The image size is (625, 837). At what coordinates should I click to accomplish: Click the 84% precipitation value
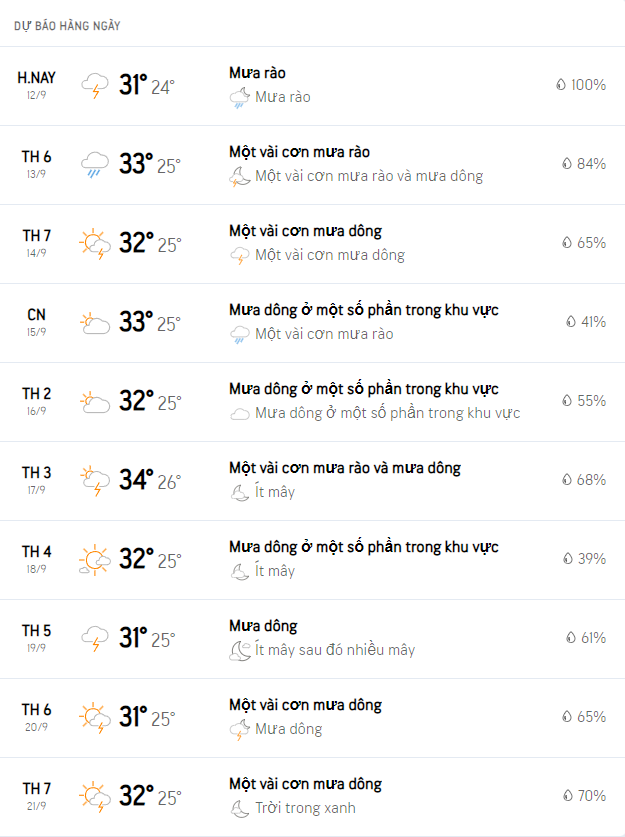tap(591, 163)
